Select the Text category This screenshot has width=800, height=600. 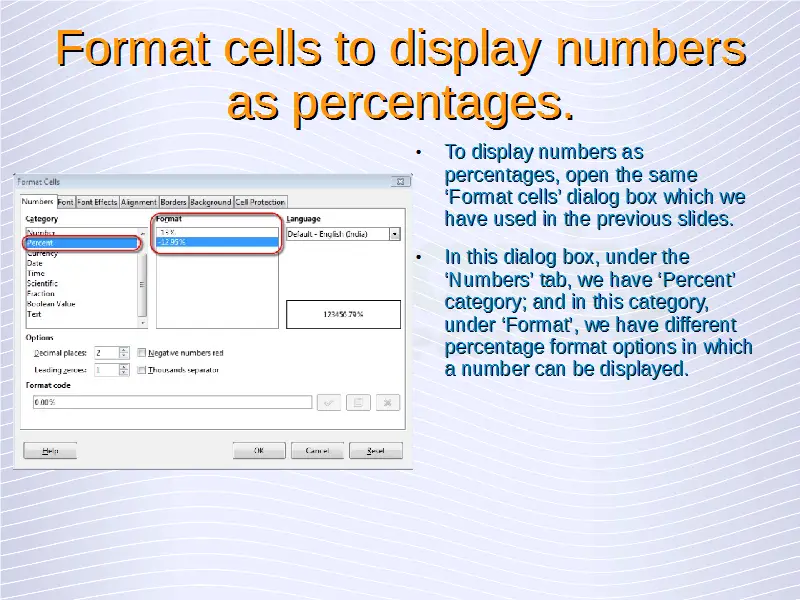point(82,314)
